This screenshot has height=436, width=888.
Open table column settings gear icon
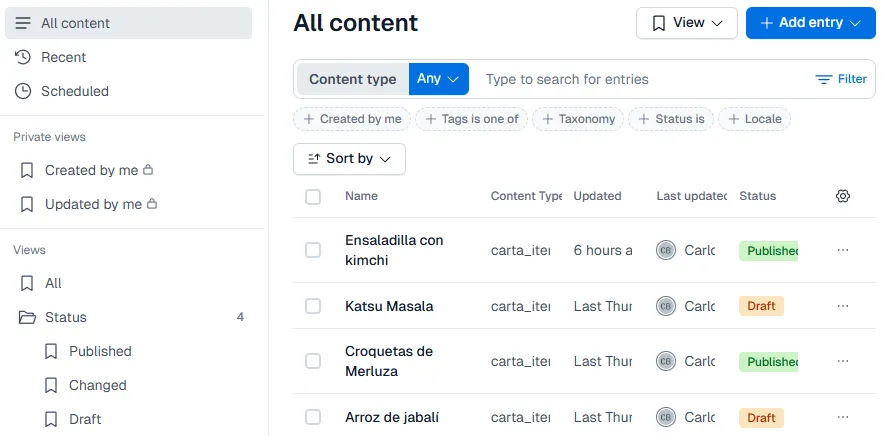(x=843, y=196)
